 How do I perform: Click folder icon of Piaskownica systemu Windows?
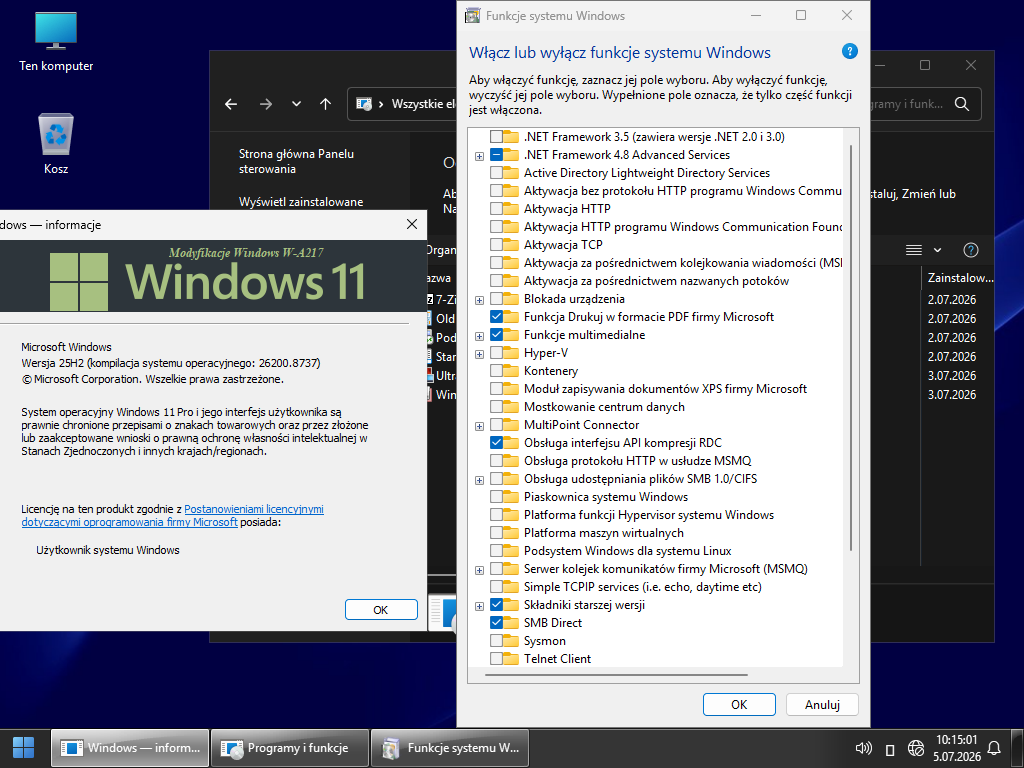[x=511, y=497]
